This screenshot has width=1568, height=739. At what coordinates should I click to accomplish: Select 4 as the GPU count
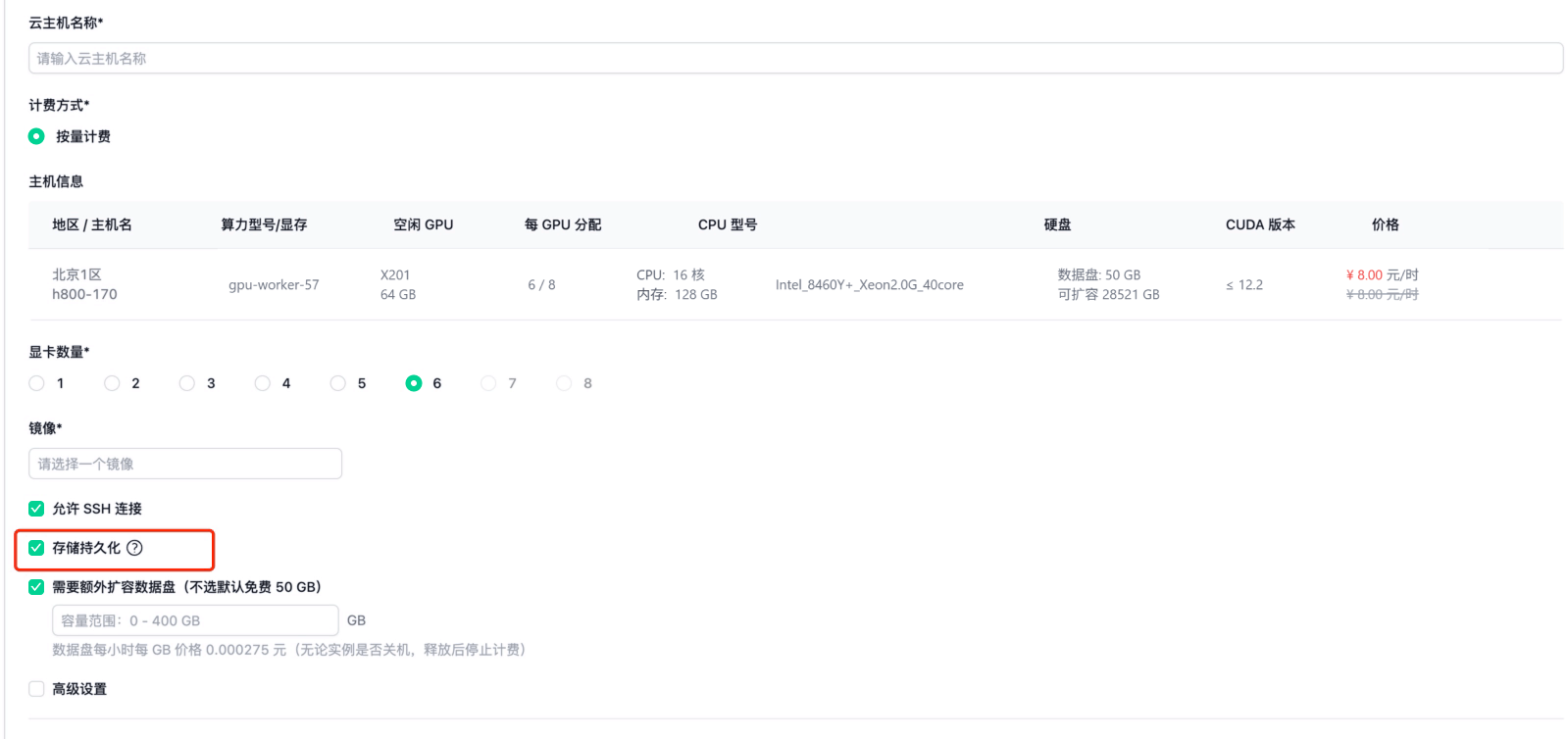point(263,383)
